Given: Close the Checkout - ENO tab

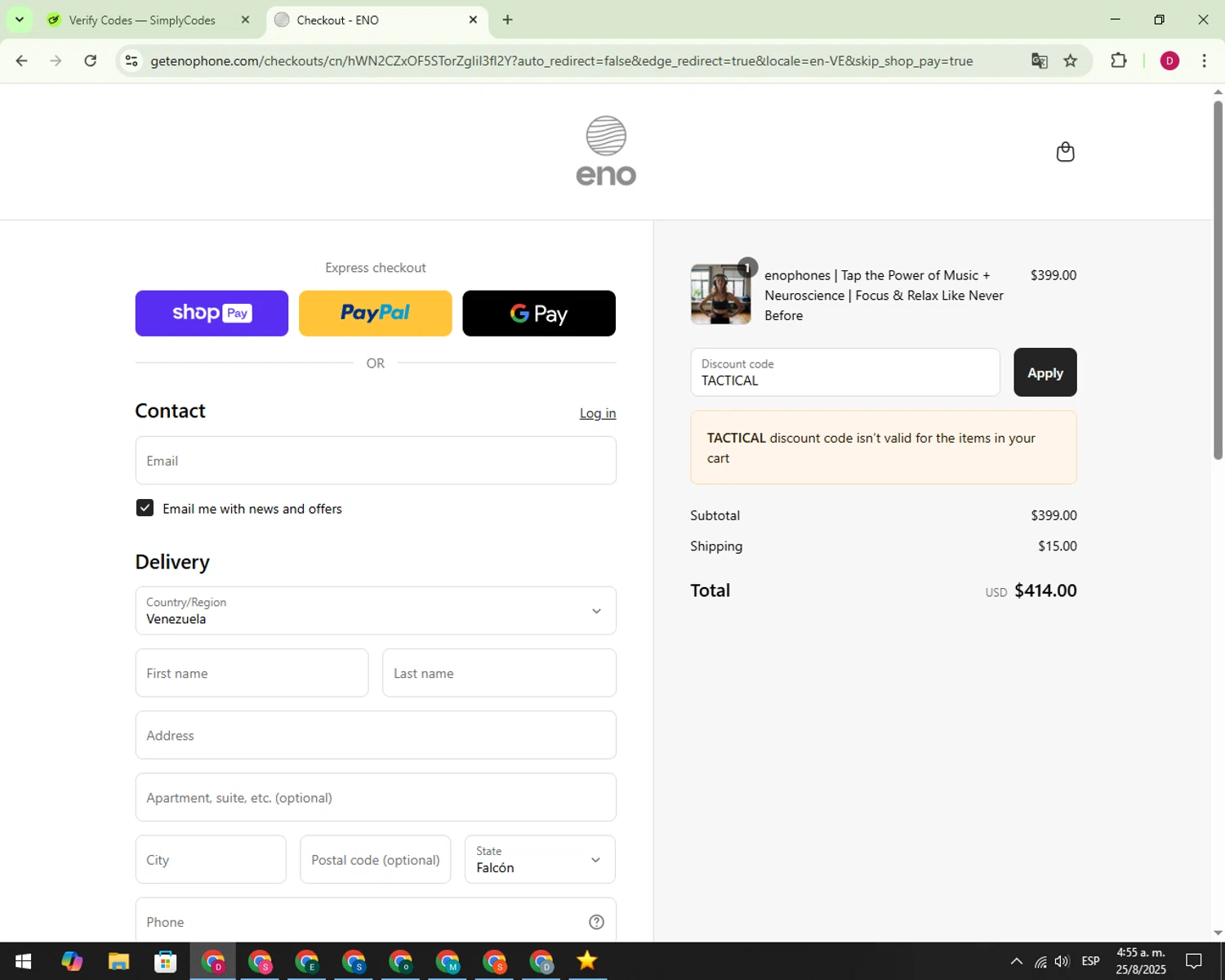Looking at the screenshot, I should [473, 20].
